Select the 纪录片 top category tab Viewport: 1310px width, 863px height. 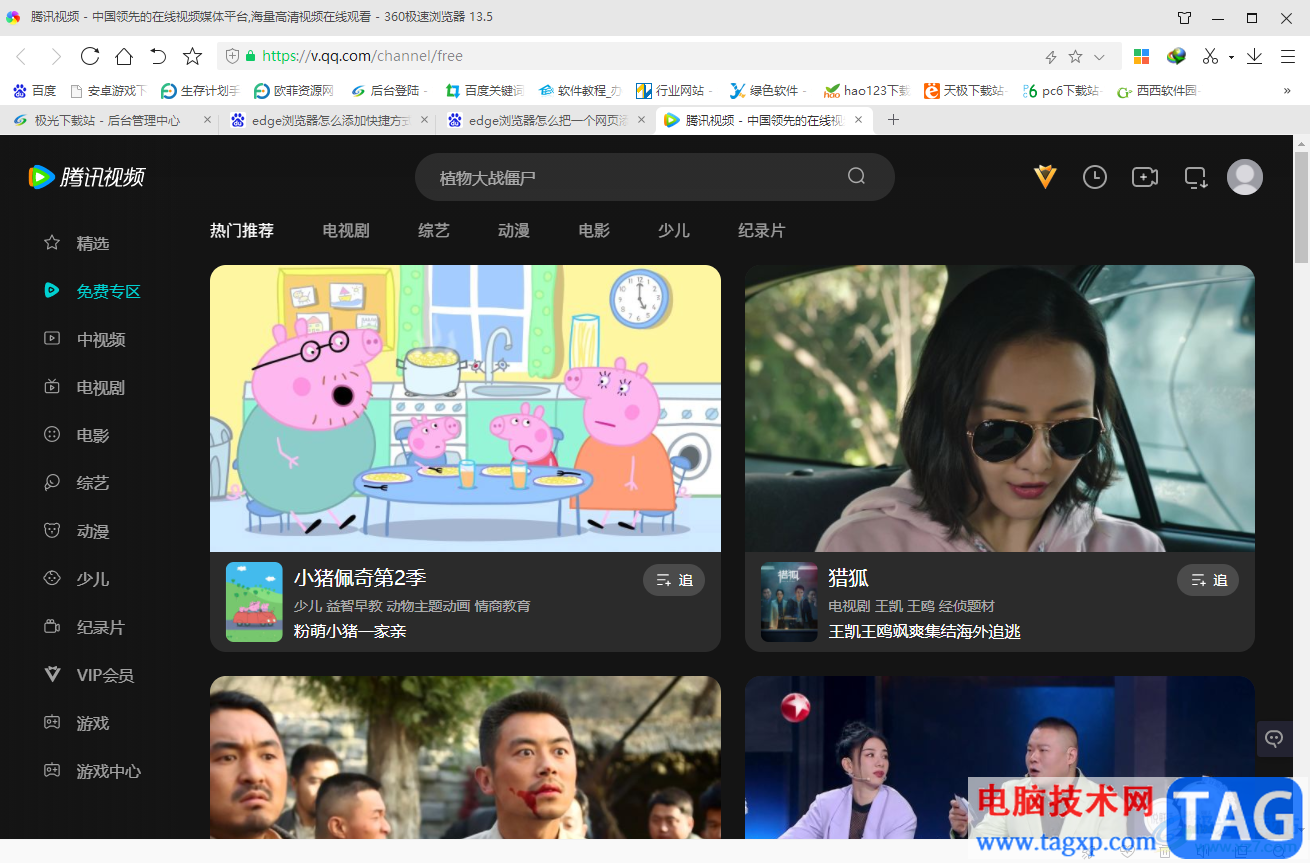(762, 231)
